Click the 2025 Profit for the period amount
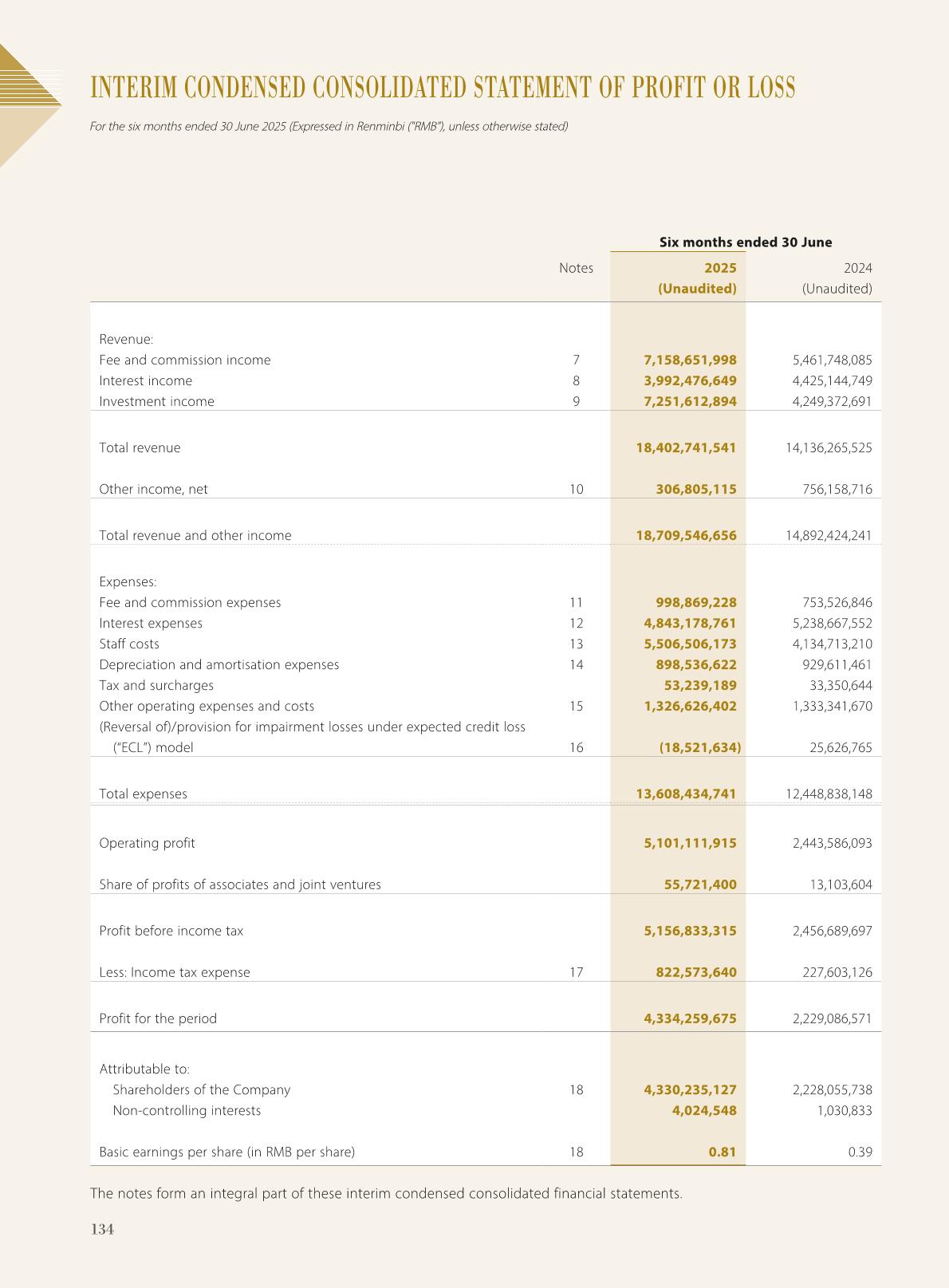This screenshot has width=949, height=1288. pos(690,1019)
